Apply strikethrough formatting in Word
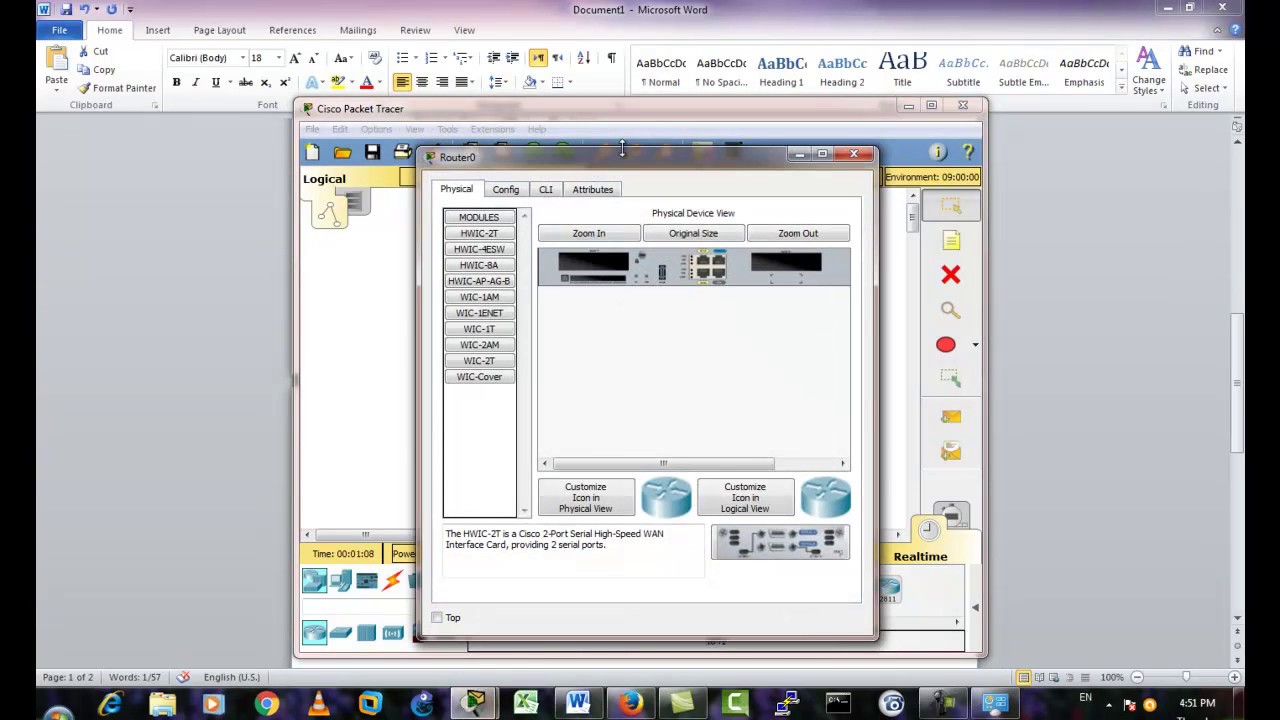The height and width of the screenshot is (720, 1280). pos(245,82)
